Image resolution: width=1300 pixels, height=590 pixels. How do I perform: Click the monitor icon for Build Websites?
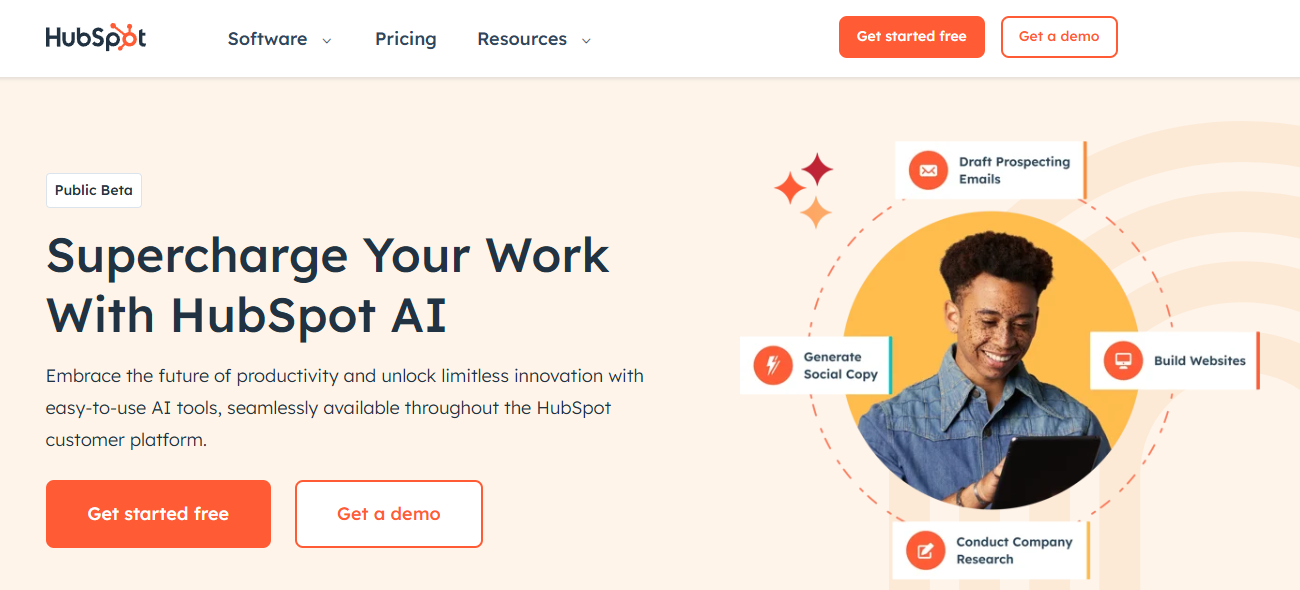[1123, 361]
